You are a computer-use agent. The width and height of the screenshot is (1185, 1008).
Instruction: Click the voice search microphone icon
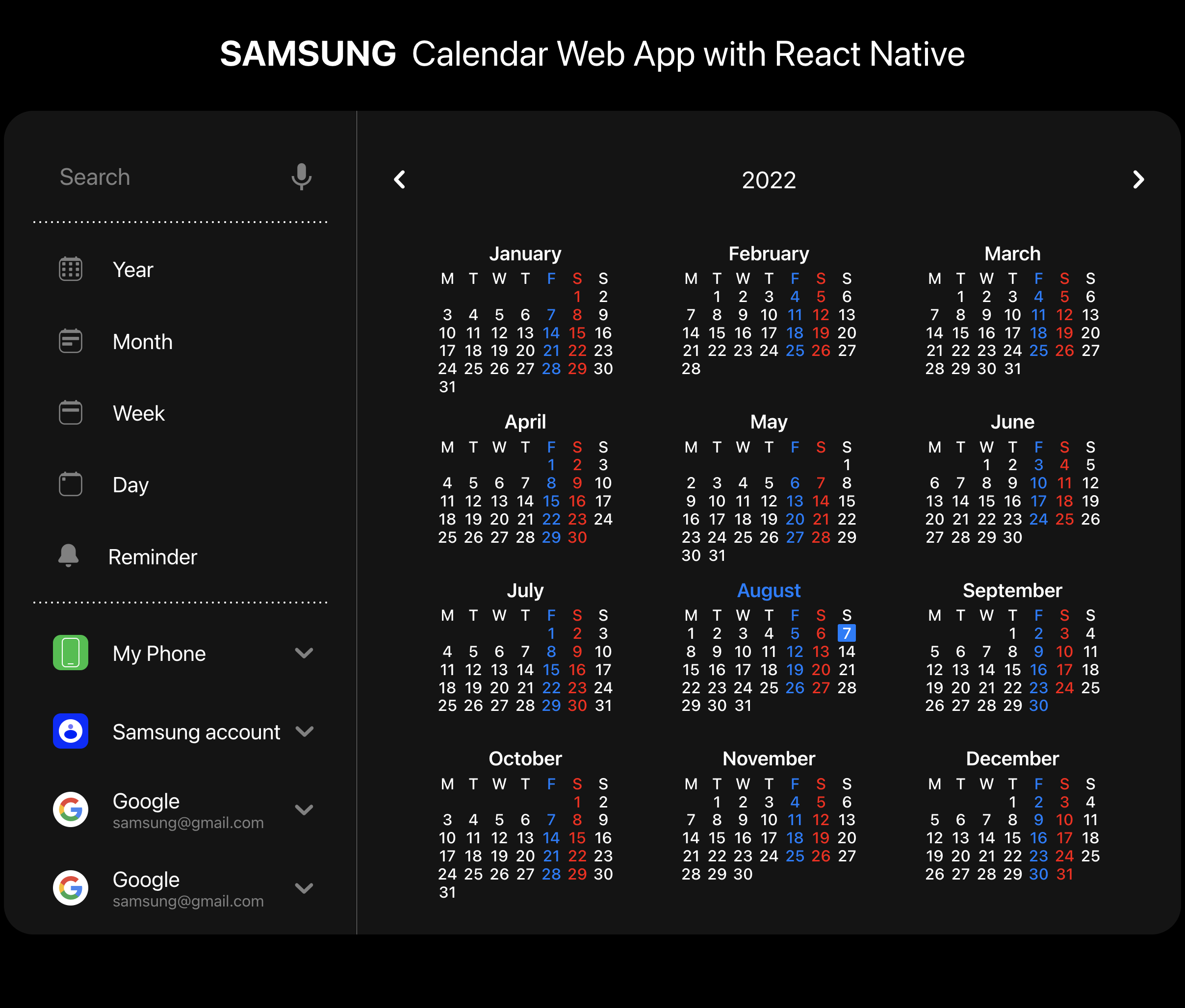301,177
